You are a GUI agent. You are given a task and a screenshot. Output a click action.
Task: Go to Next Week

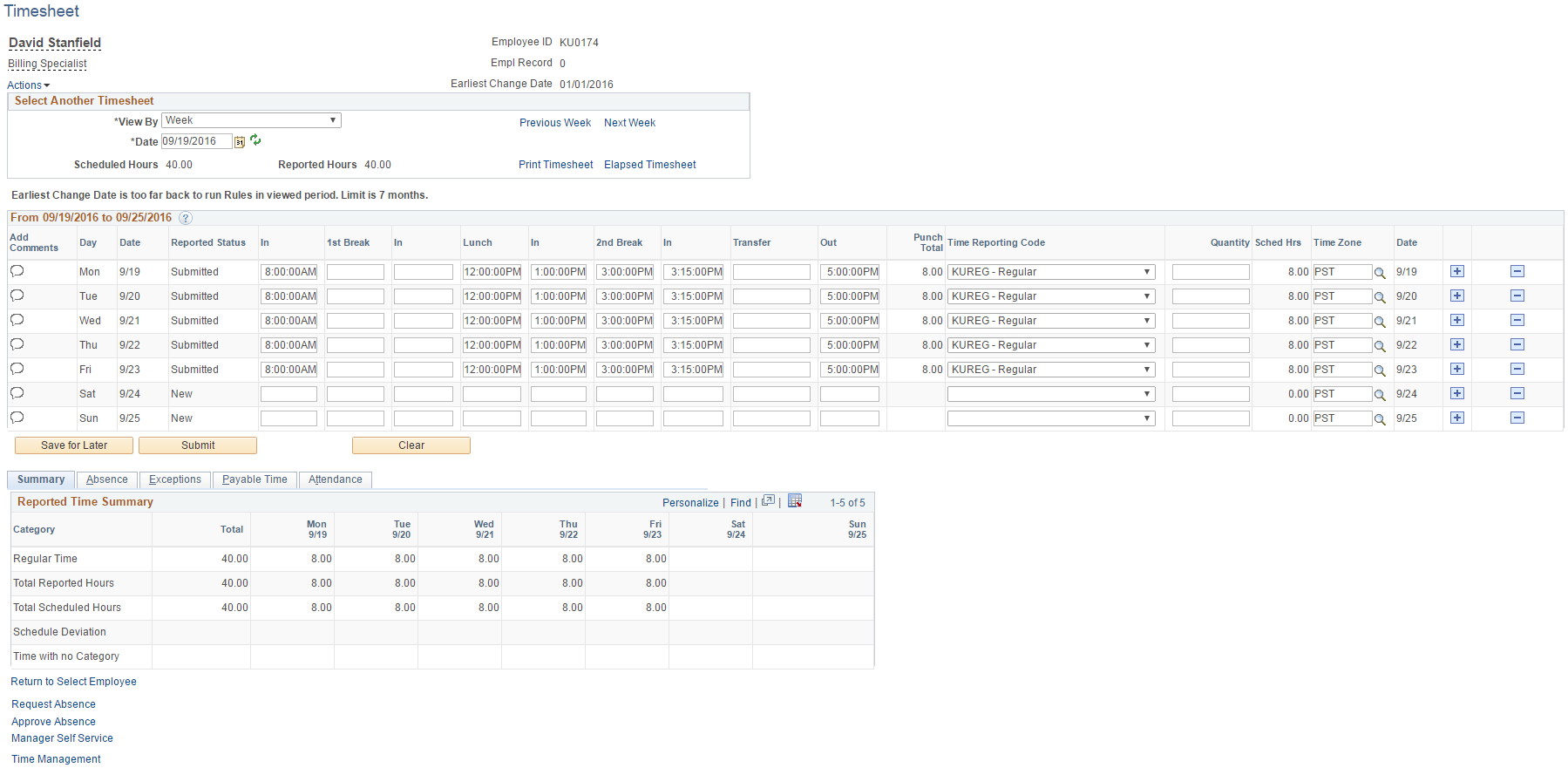pos(630,123)
